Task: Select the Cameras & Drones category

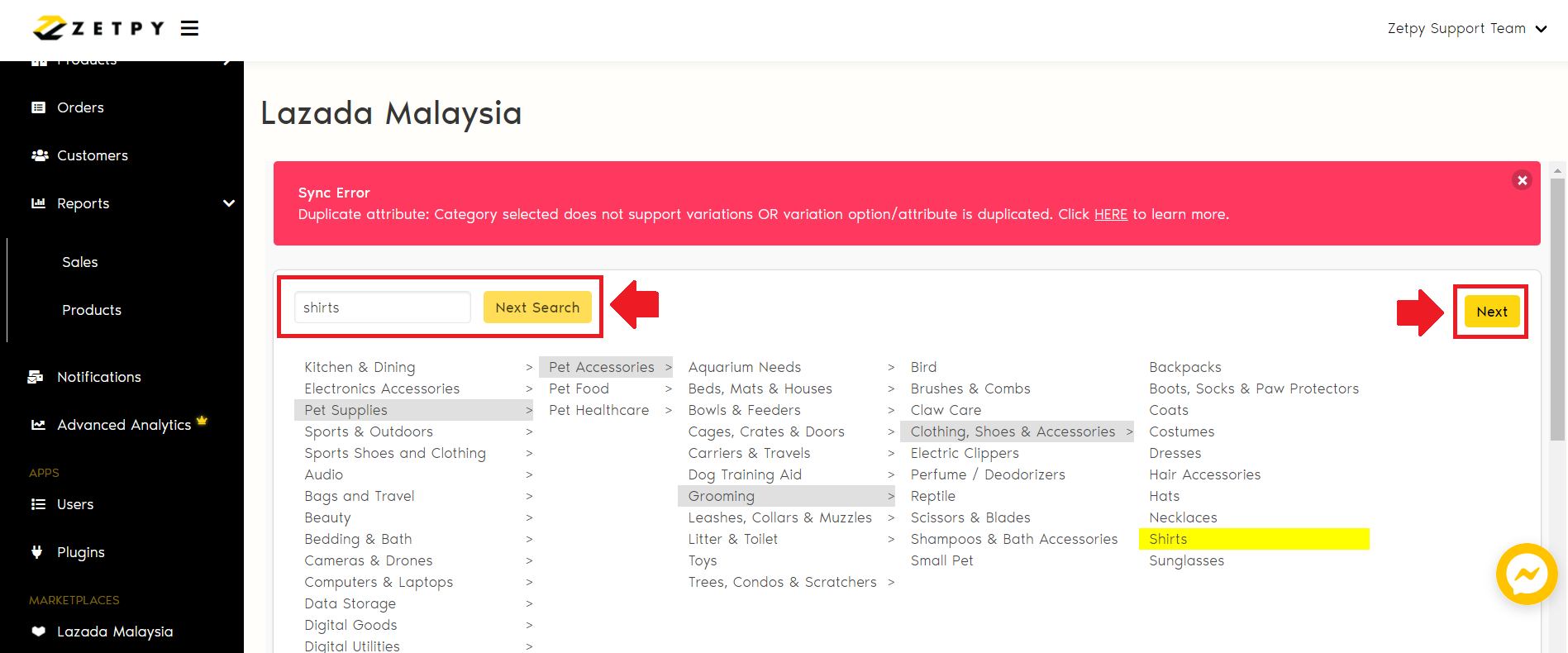Action: click(x=368, y=560)
